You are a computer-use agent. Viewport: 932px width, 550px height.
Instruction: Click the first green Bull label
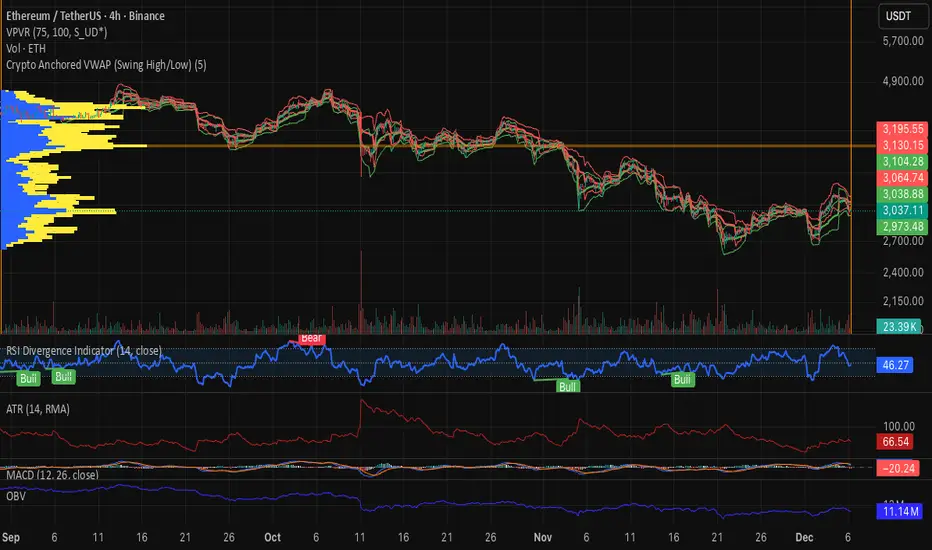tap(28, 378)
